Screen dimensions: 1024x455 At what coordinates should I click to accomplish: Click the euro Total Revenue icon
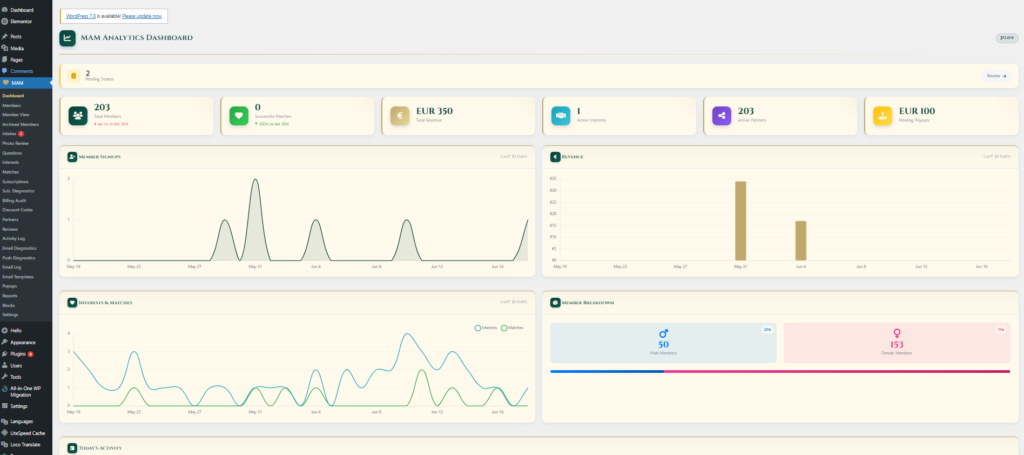coord(400,116)
